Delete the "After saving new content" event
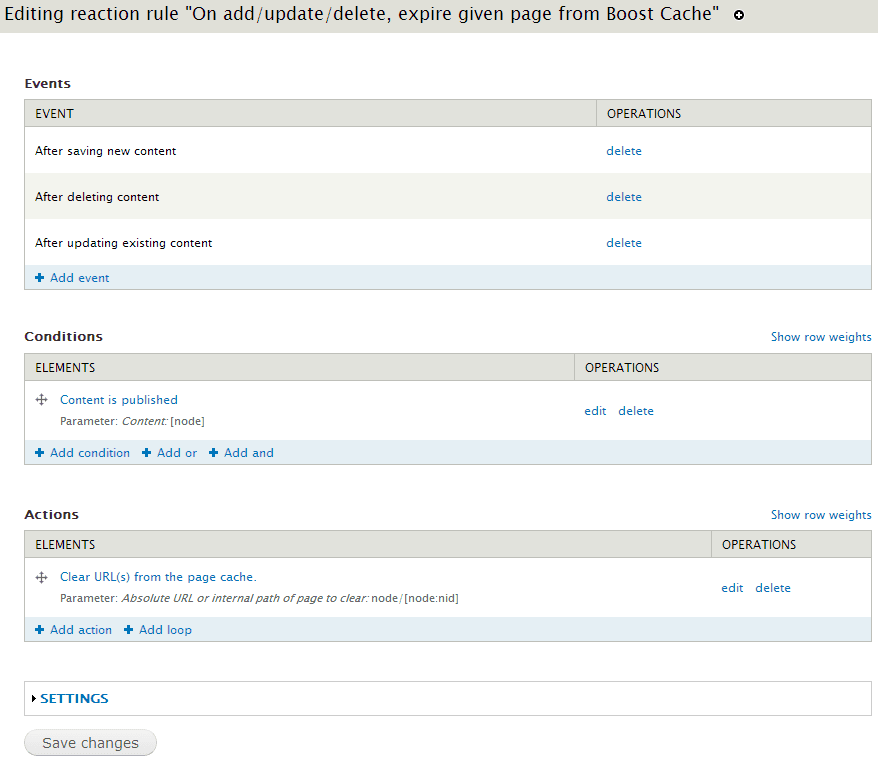The image size is (878, 764). (623, 150)
